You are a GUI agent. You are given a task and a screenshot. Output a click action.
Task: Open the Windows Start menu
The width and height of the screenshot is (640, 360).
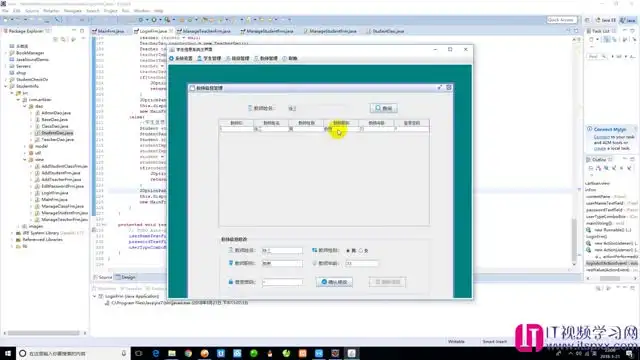click(x=8, y=353)
